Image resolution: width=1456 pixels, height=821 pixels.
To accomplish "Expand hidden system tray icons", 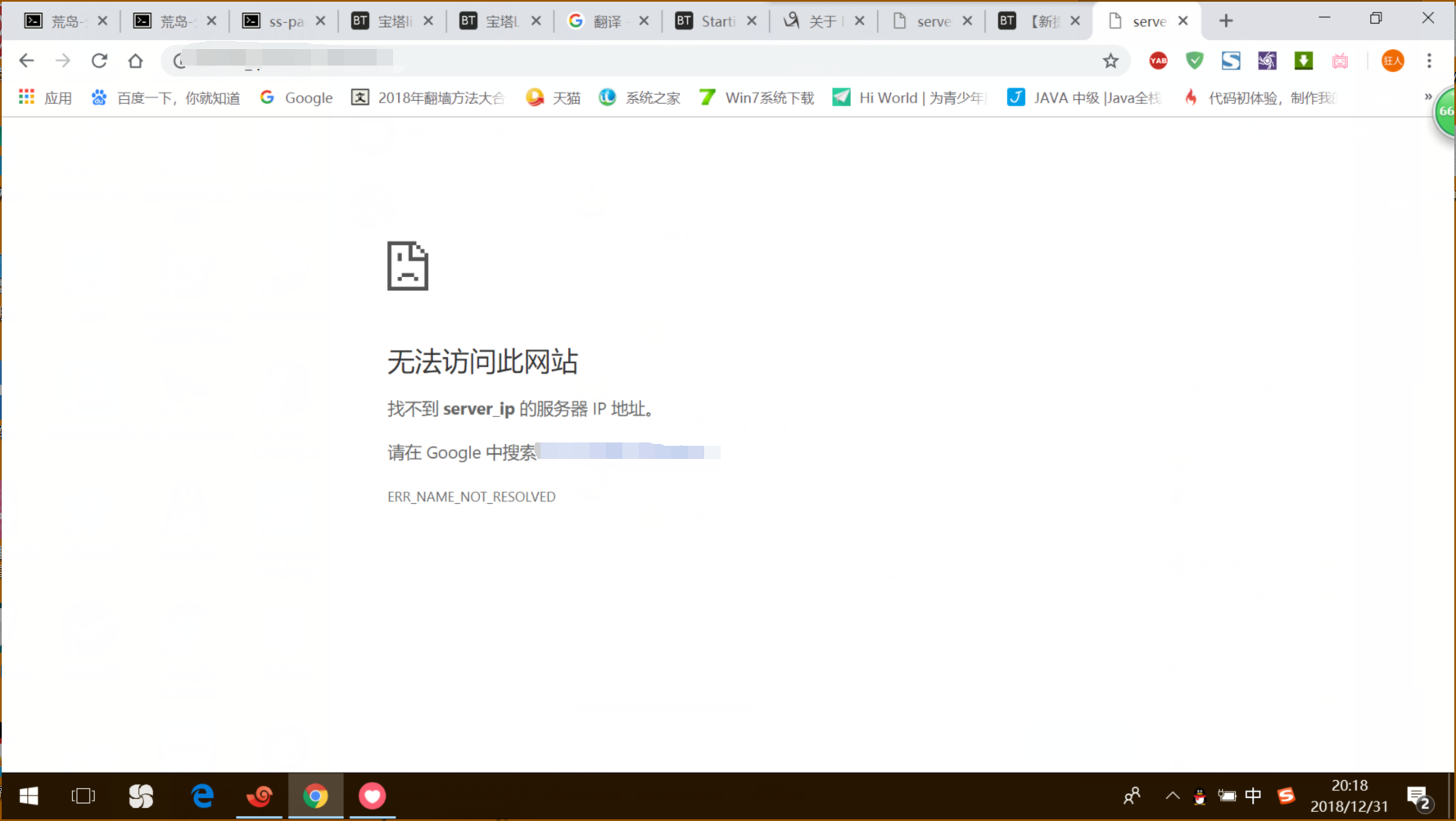I will click(1173, 796).
